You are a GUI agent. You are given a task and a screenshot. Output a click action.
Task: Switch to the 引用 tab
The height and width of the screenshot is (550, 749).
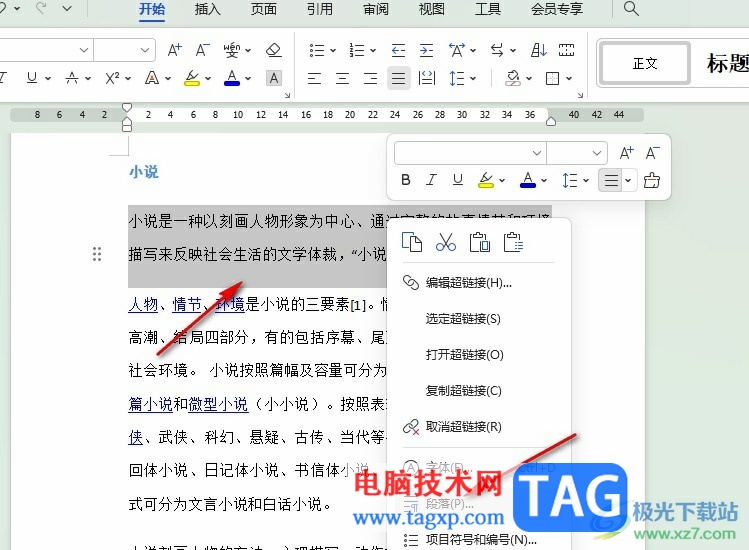320,9
